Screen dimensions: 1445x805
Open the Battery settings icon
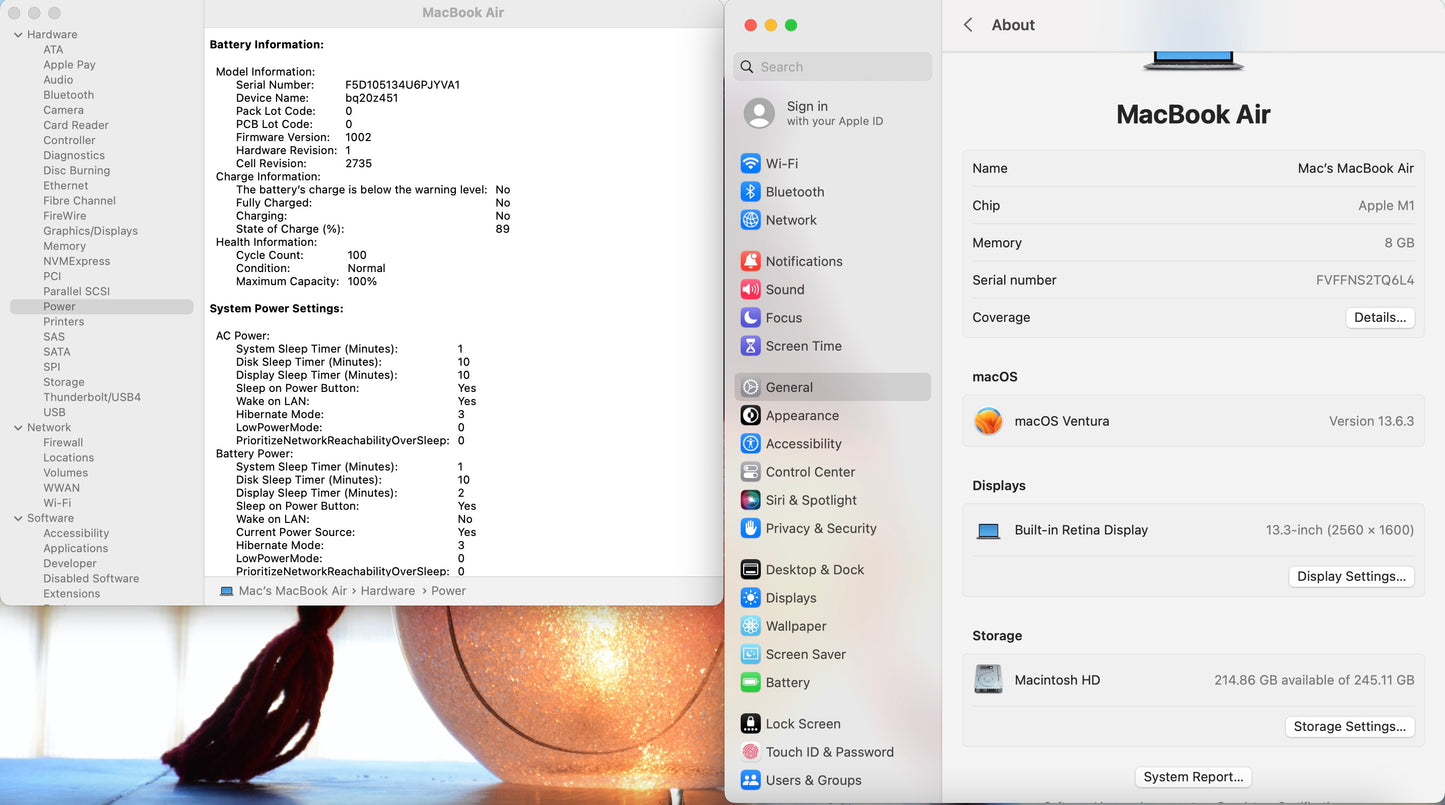750,683
